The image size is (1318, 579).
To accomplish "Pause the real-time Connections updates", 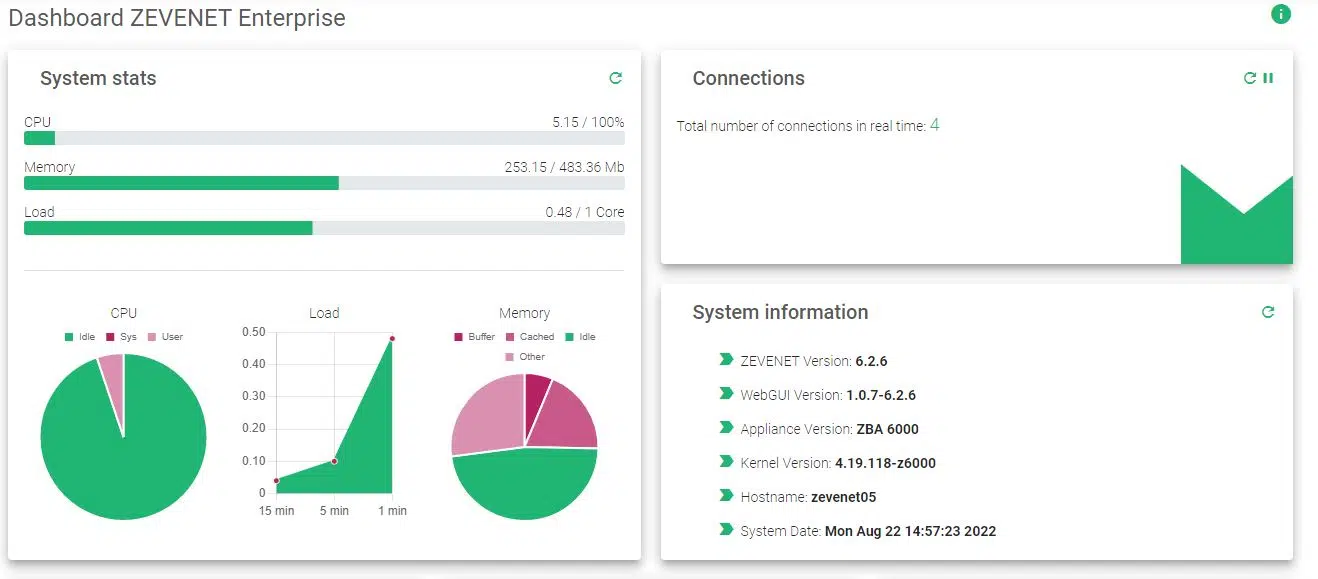I will 1268,78.
